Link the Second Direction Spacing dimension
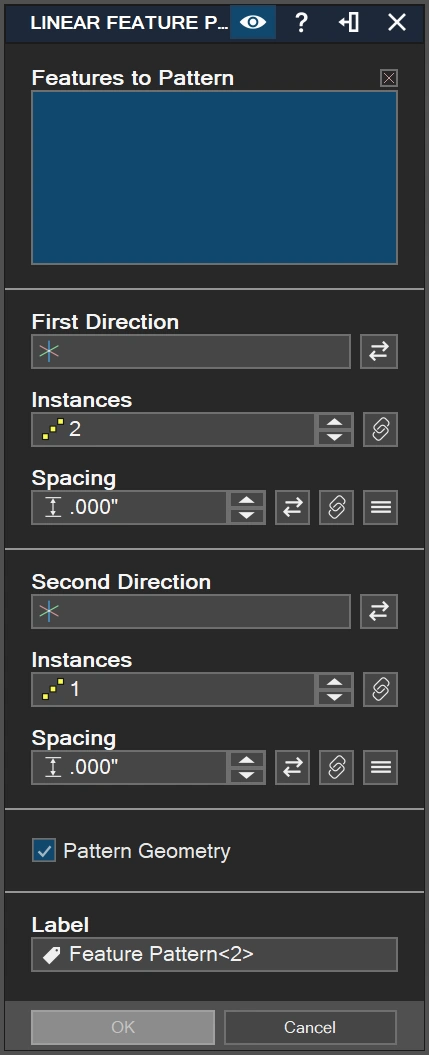 click(337, 767)
